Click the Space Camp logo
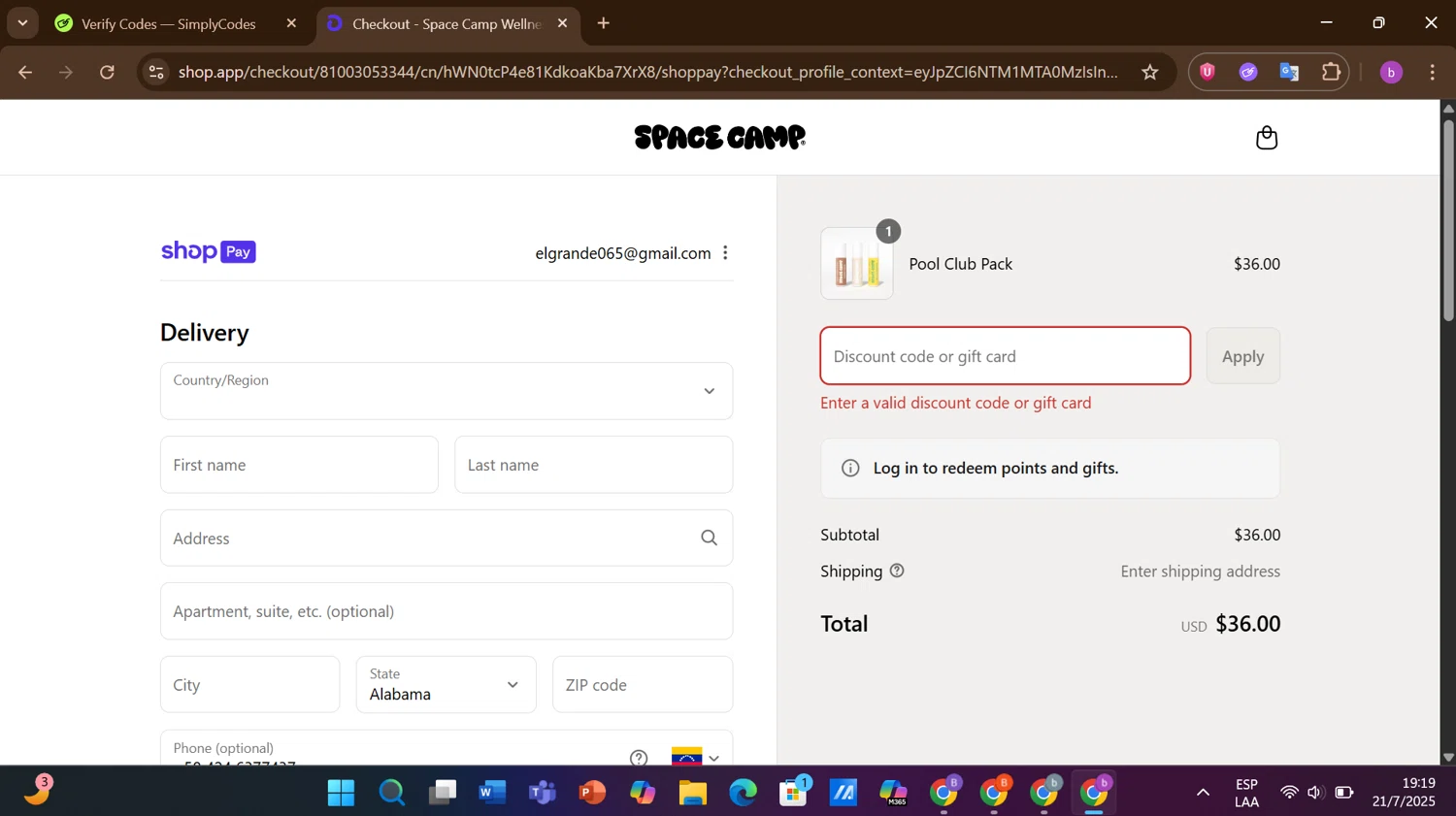 [719, 137]
